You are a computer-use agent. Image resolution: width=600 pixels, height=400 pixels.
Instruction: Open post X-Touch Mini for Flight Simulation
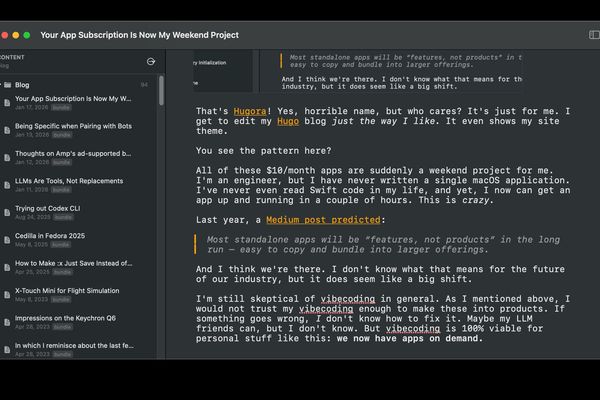[x=67, y=291]
